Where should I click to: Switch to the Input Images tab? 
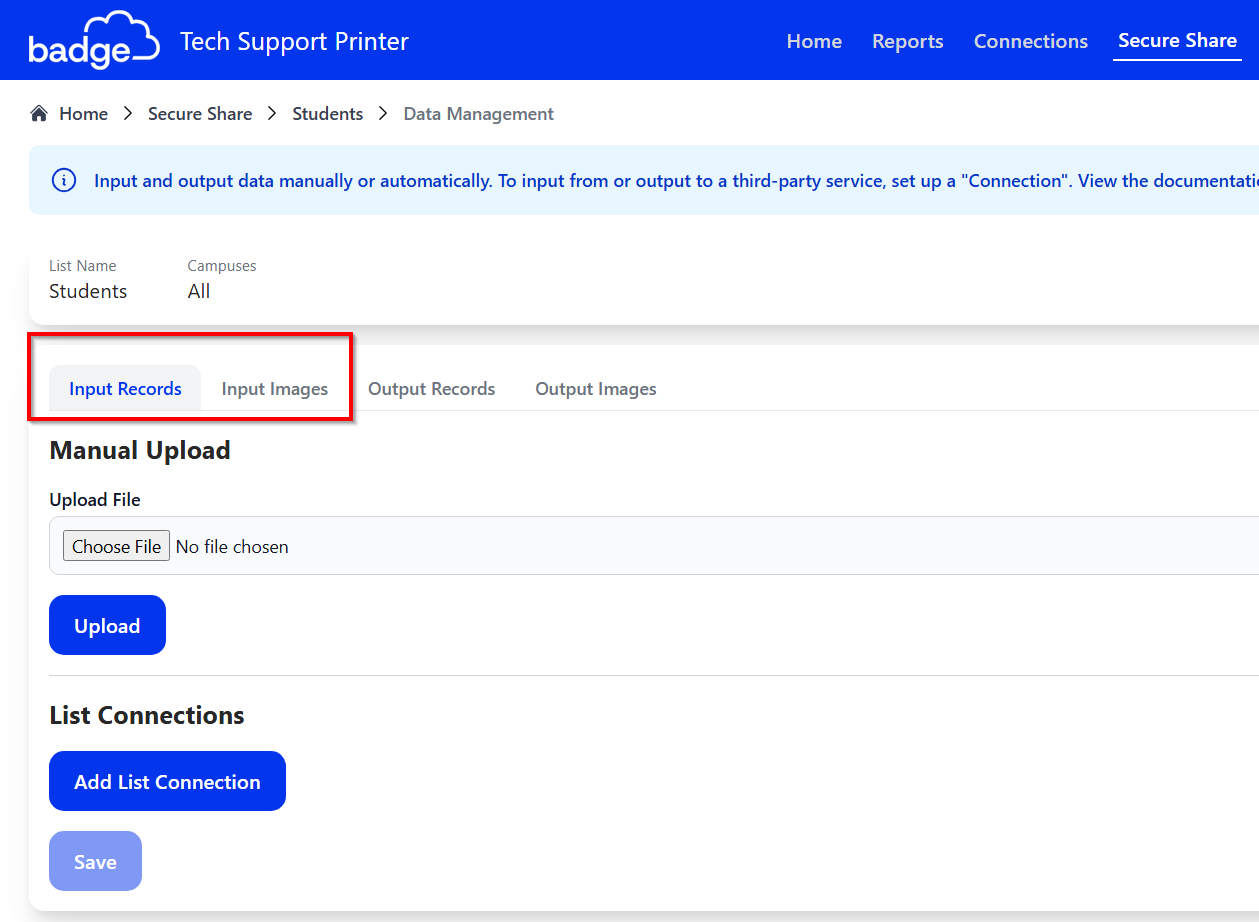tap(275, 389)
